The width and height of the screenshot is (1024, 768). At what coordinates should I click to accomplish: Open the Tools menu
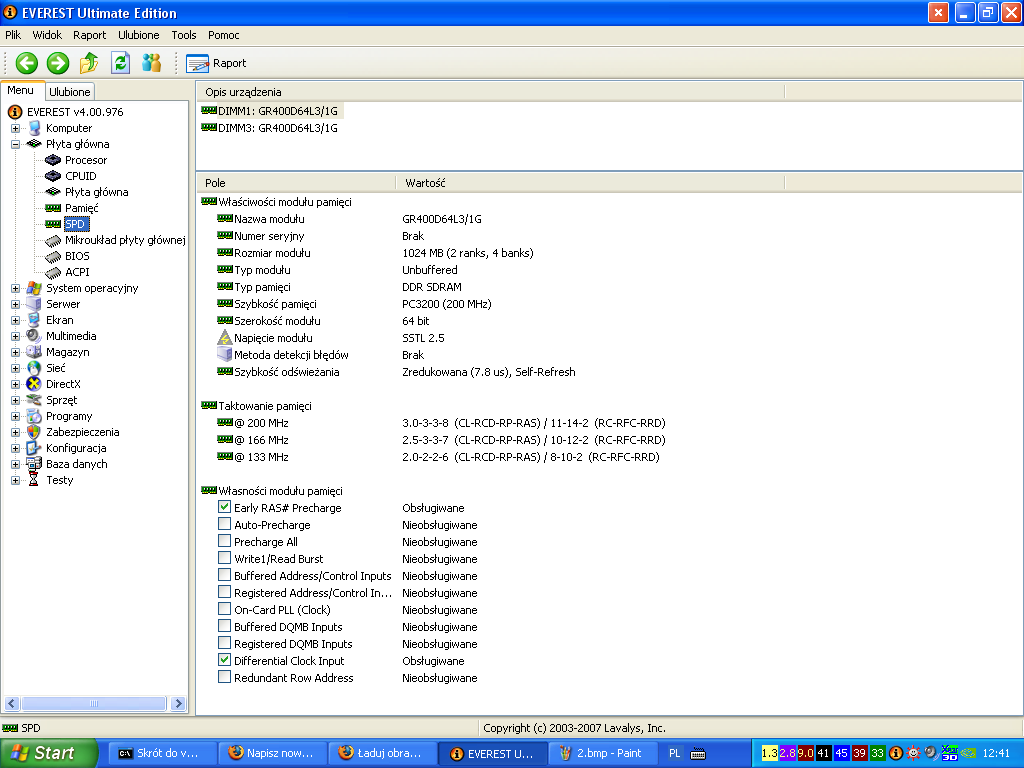click(184, 35)
